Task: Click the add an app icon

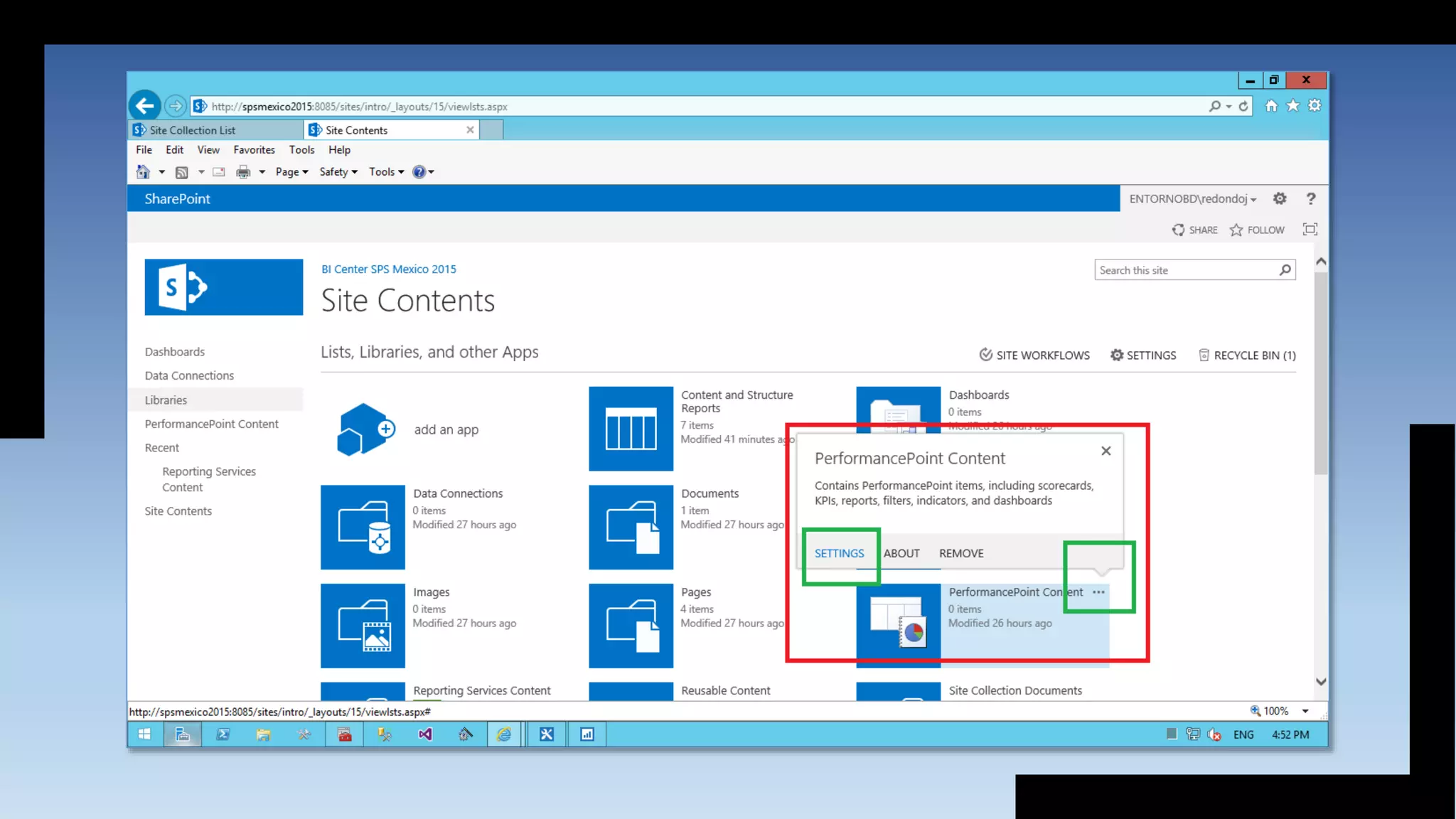Action: coord(365,429)
